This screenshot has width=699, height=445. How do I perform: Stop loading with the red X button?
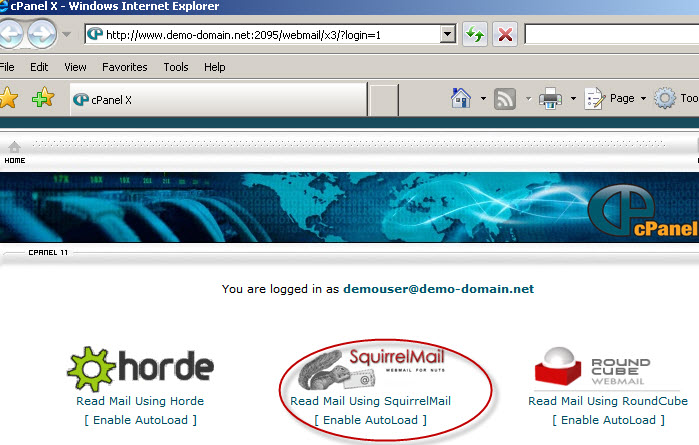tap(505, 34)
